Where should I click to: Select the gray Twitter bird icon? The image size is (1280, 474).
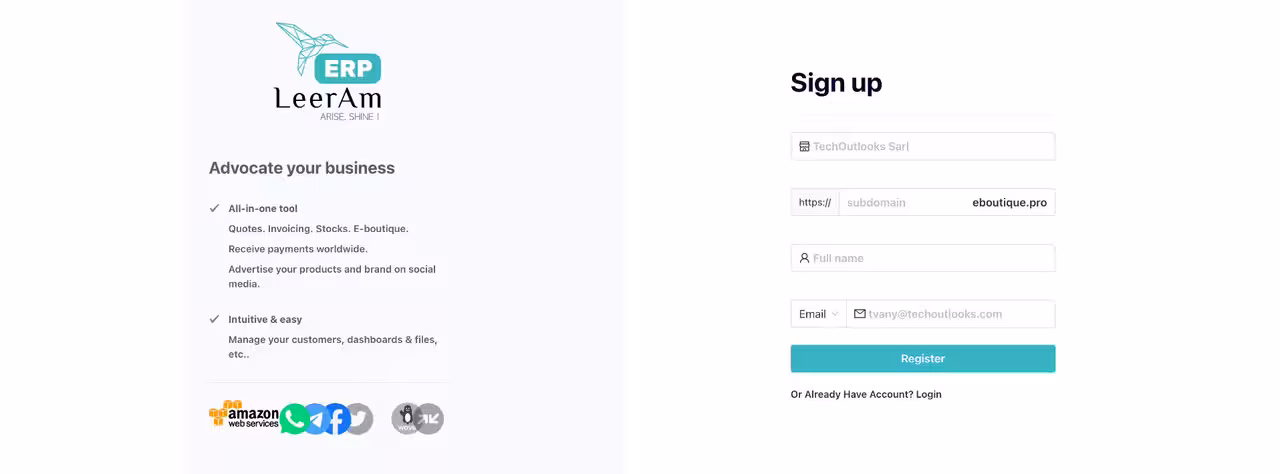pos(358,419)
